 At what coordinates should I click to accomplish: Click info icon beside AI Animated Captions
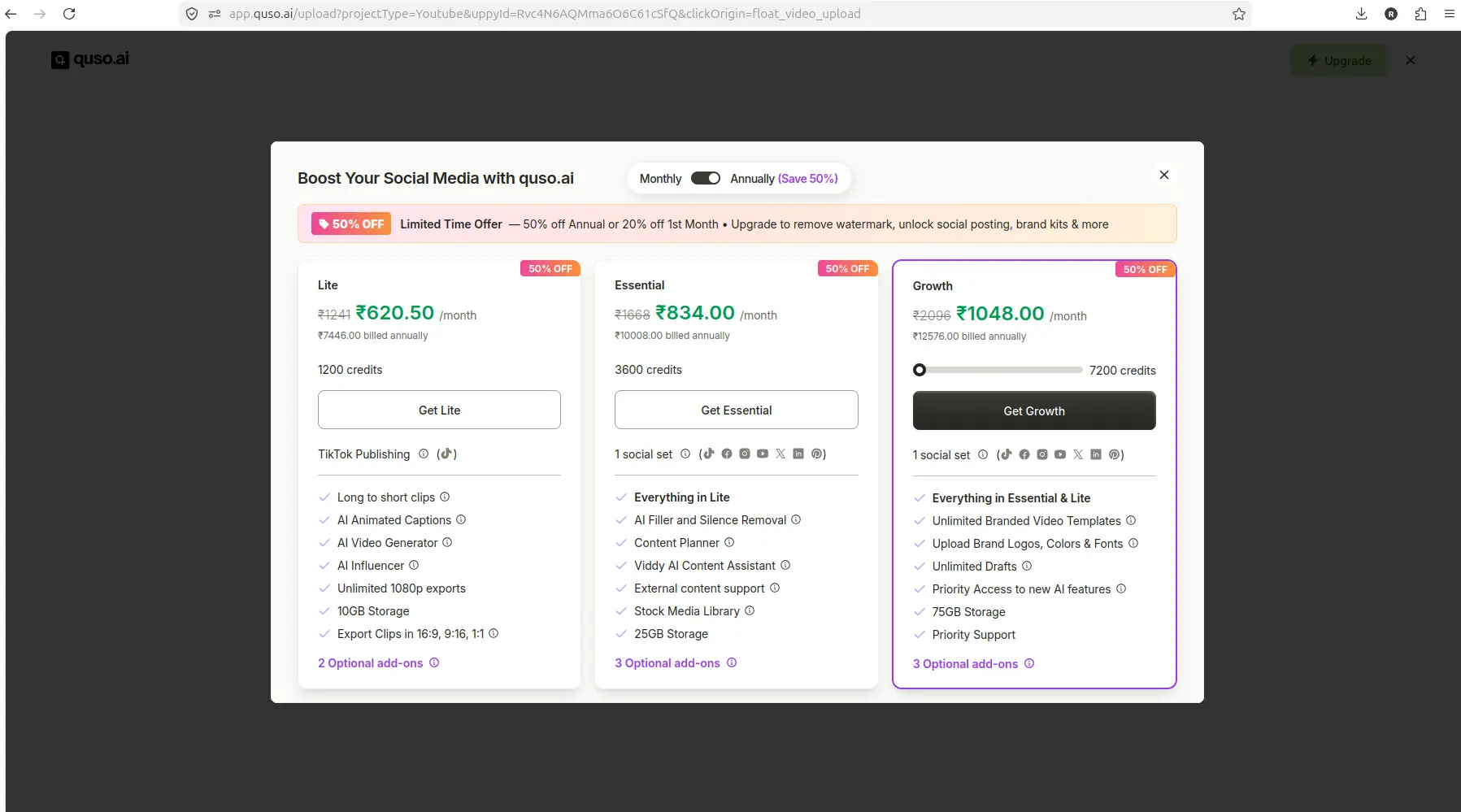click(461, 519)
